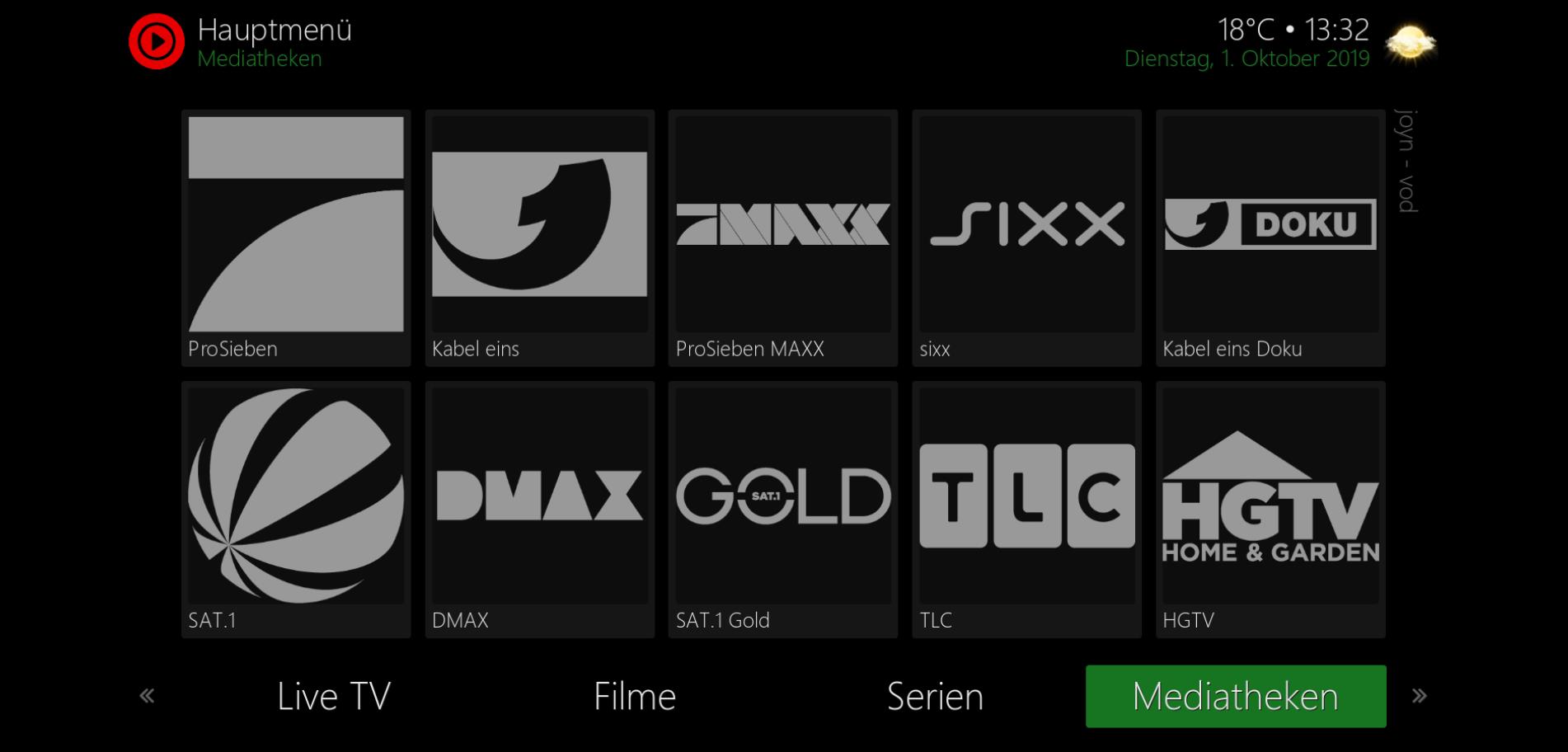Open the ProSieben channel logo tile
The height and width of the screenshot is (752, 1568).
[x=296, y=223]
